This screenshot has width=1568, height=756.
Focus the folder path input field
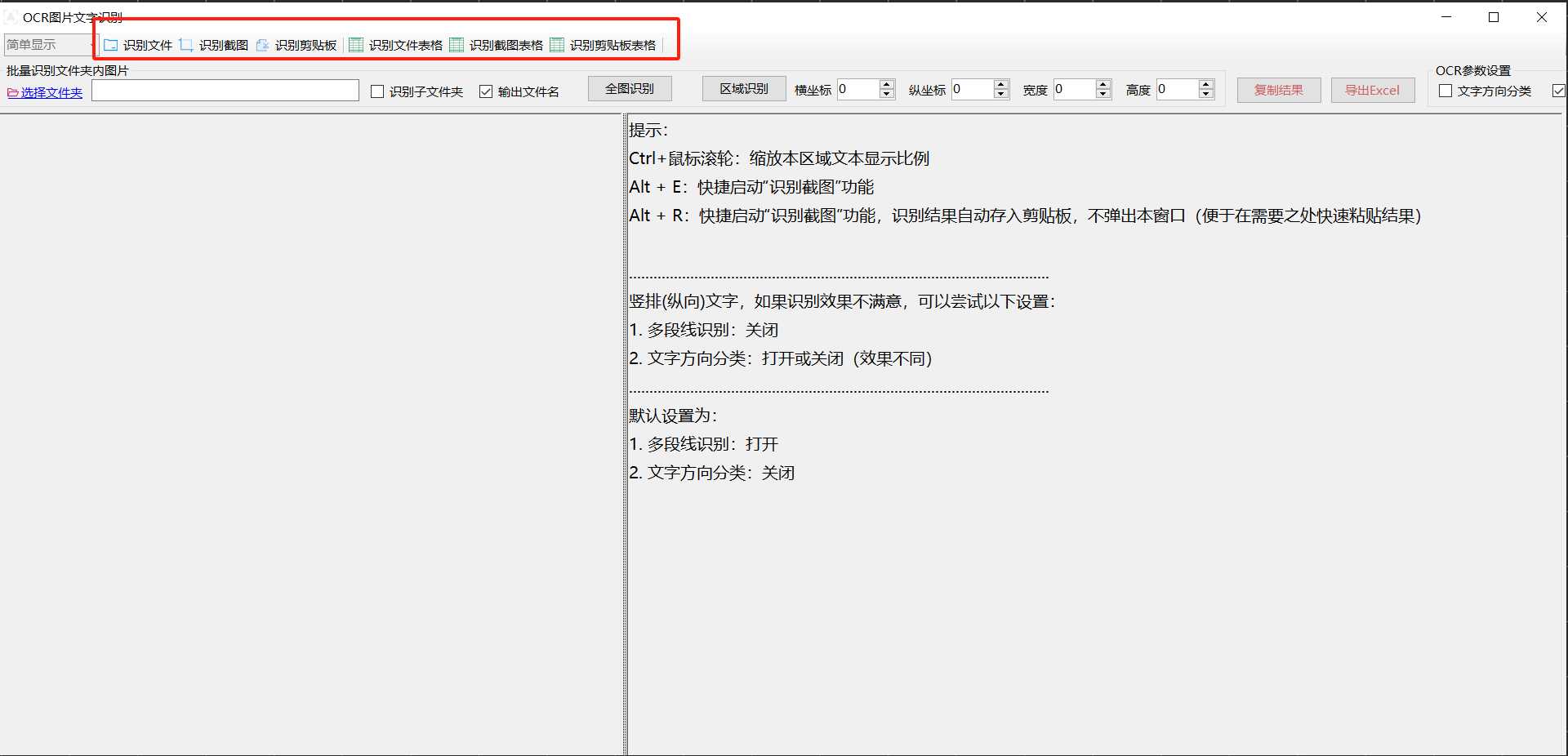click(225, 90)
